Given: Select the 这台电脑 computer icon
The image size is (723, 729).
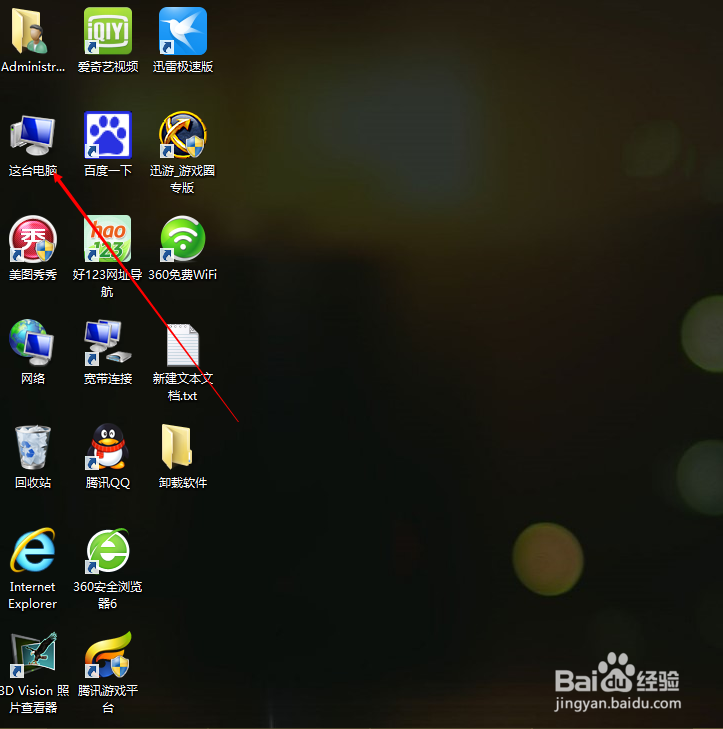Looking at the screenshot, I should 33,135.
